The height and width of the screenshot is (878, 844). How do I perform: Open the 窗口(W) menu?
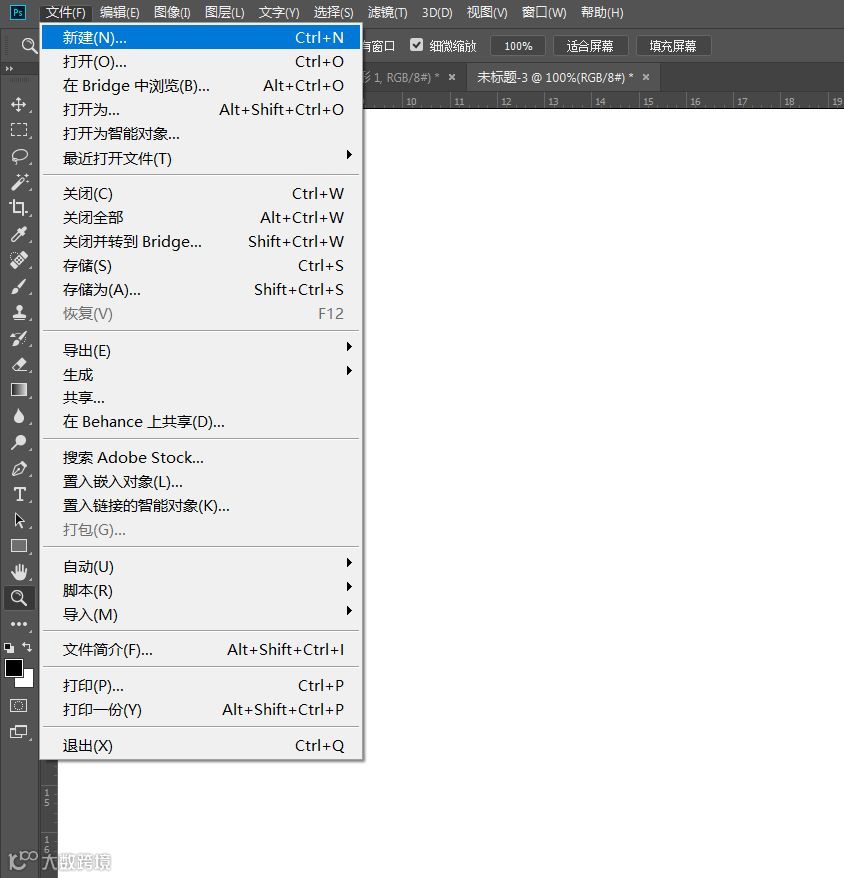[x=544, y=12]
